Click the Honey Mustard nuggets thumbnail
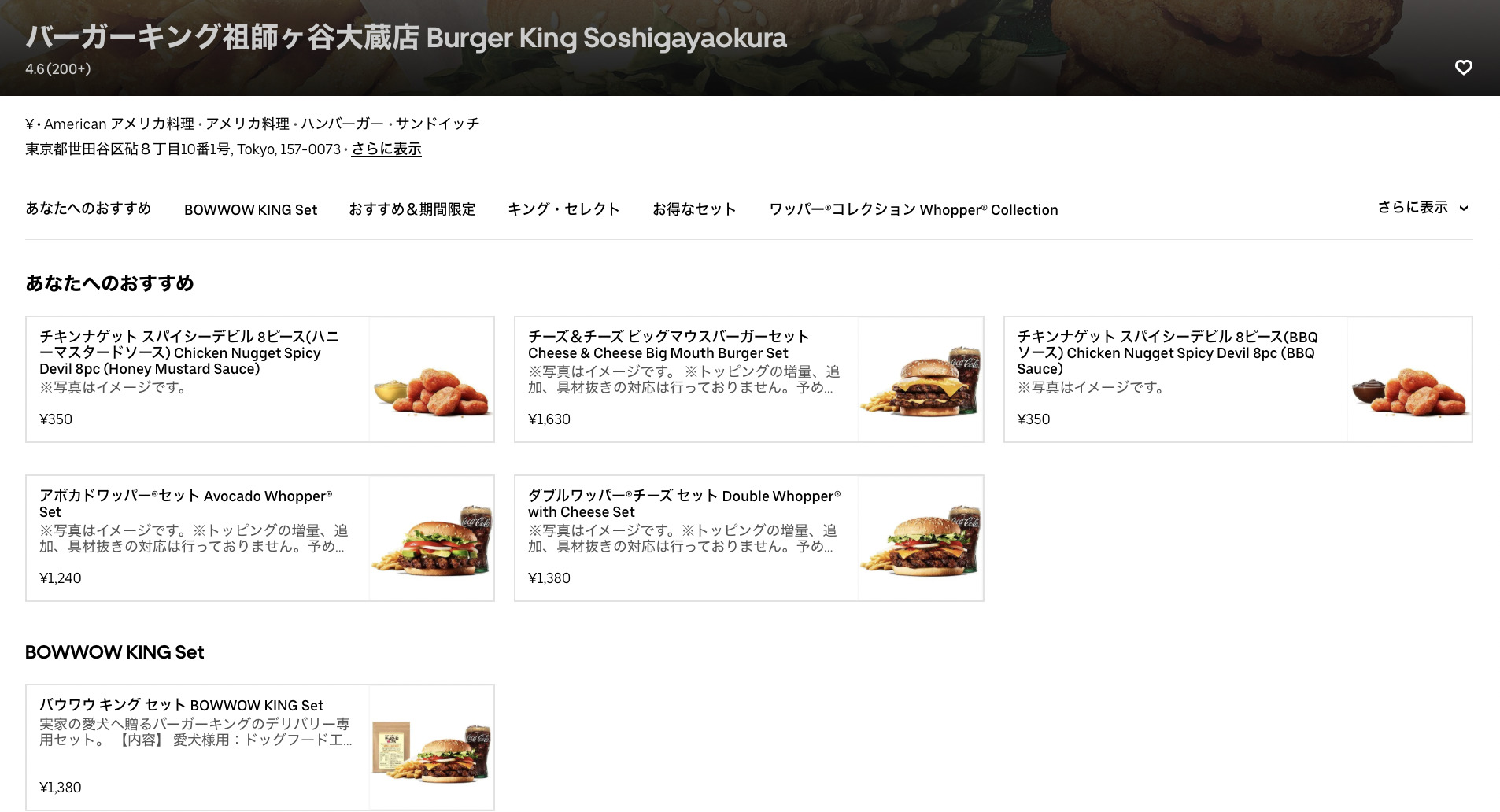Screen dimensions: 1500x812 [431, 379]
